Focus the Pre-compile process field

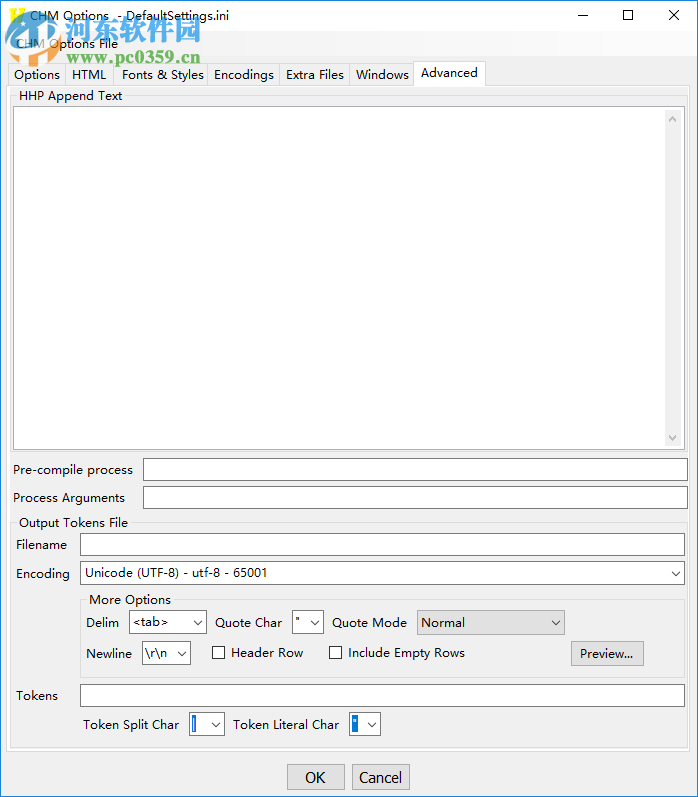pyautogui.click(x=415, y=470)
